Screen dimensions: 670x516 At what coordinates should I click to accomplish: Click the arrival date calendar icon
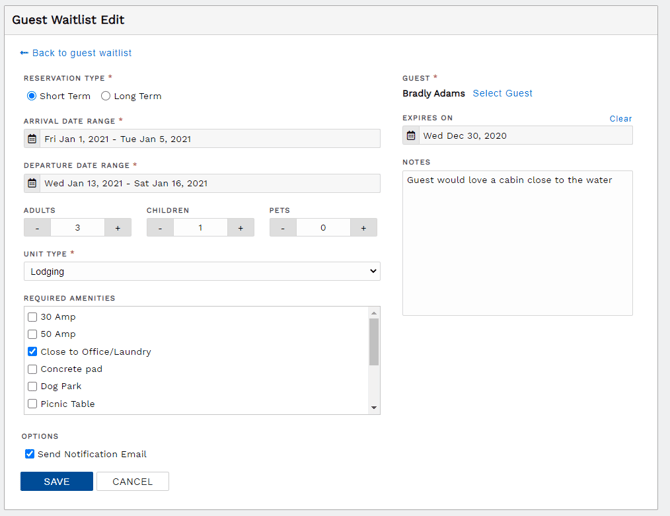(32, 139)
